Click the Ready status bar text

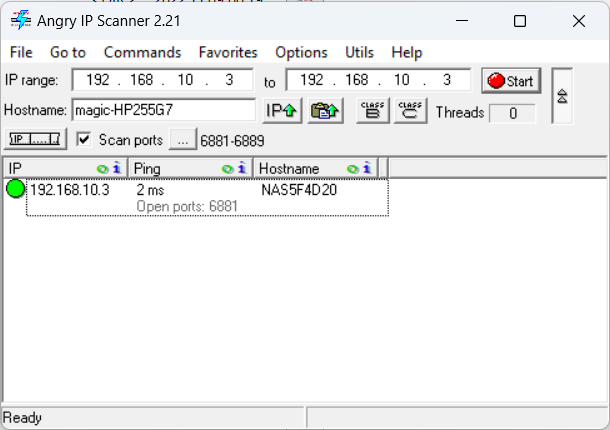[x=22, y=418]
